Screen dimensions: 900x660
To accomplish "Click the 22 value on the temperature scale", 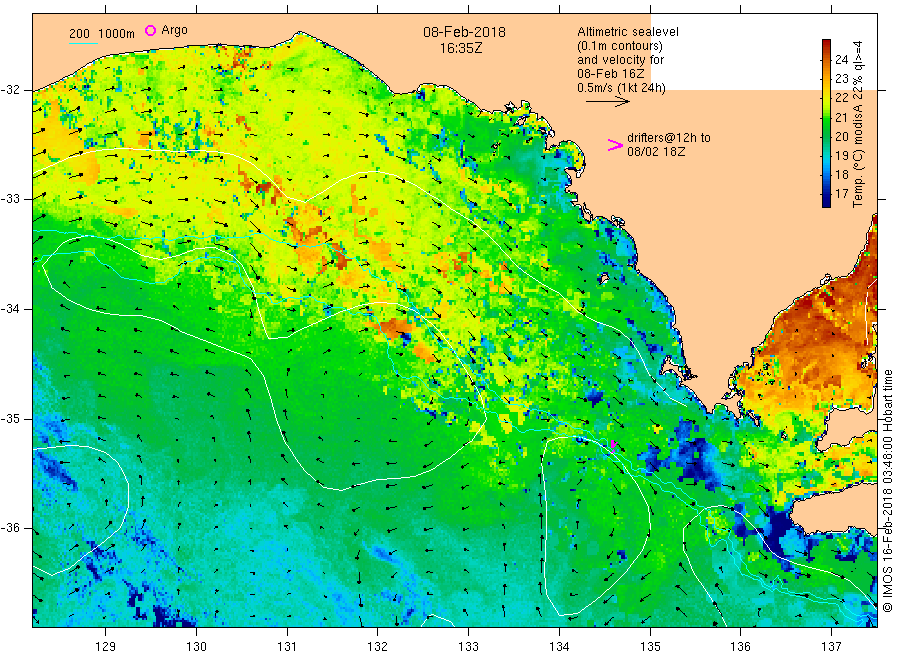I will tap(841, 98).
